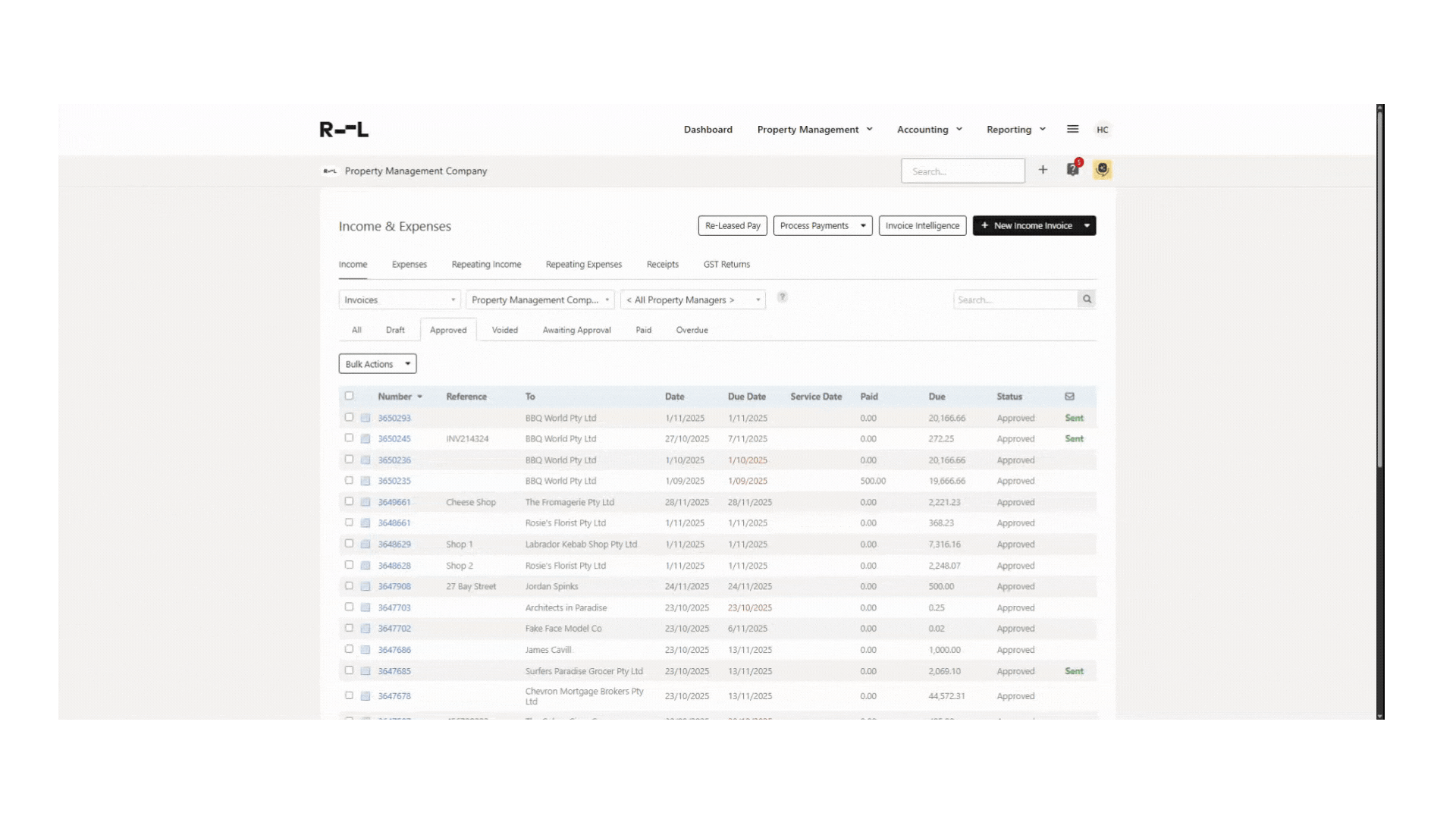Toggle the select-all invoices checkbox
1456x819 pixels.
tap(349, 396)
